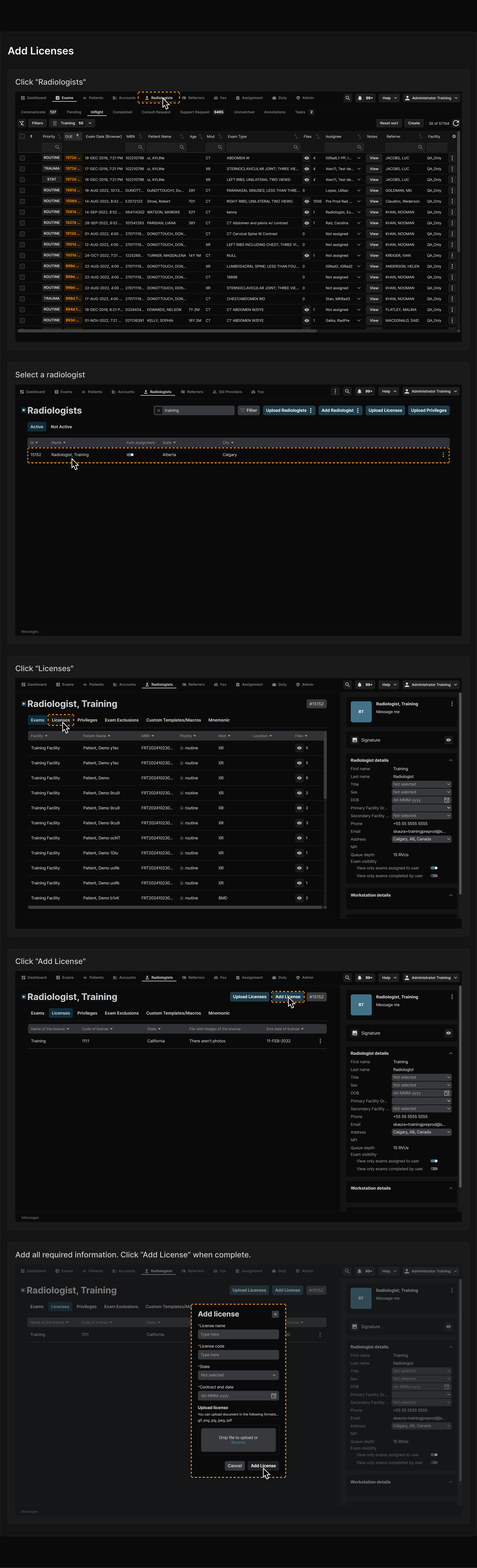This screenshot has height=1568, width=477.
Task: Click Browse link in upload drop zone
Action: pos(238,1443)
